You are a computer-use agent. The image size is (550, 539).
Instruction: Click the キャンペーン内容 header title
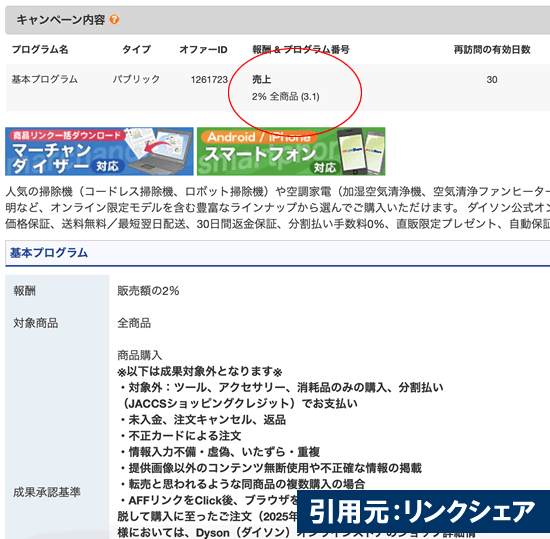tap(61, 20)
